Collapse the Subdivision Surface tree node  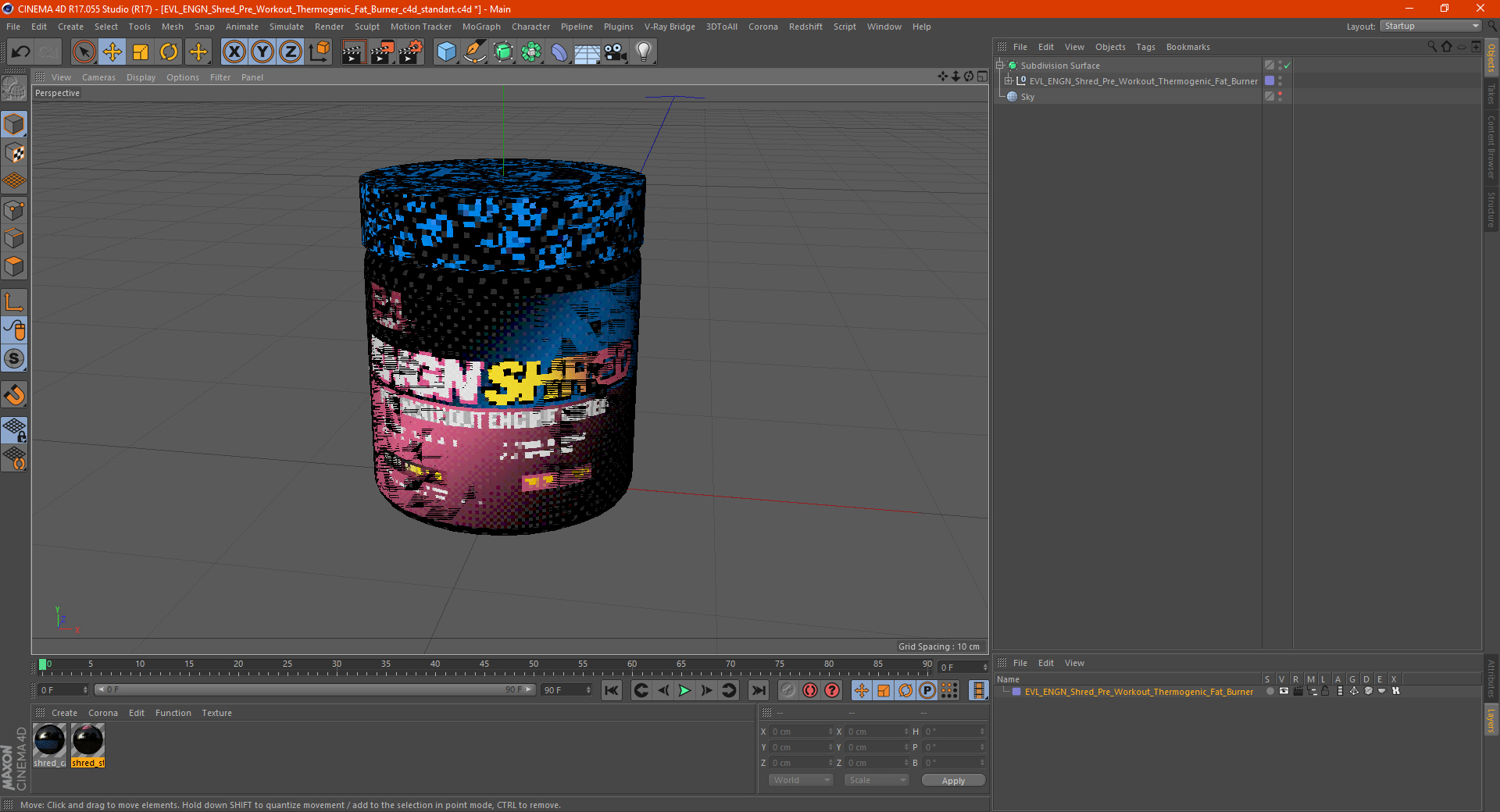[x=999, y=66]
